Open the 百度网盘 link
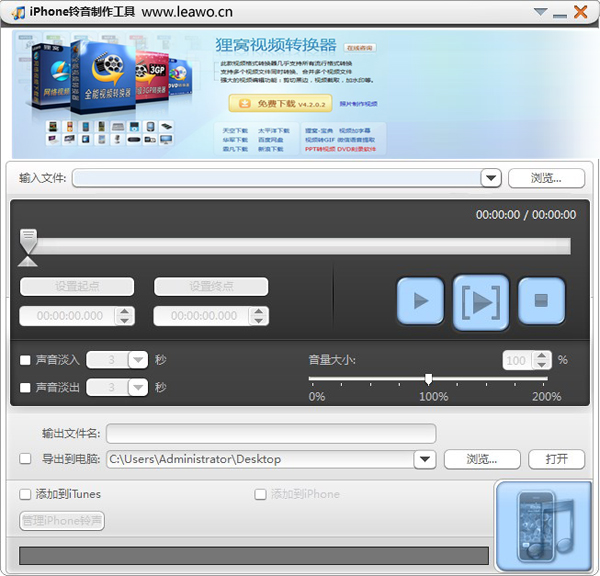The image size is (600, 576). (271, 140)
